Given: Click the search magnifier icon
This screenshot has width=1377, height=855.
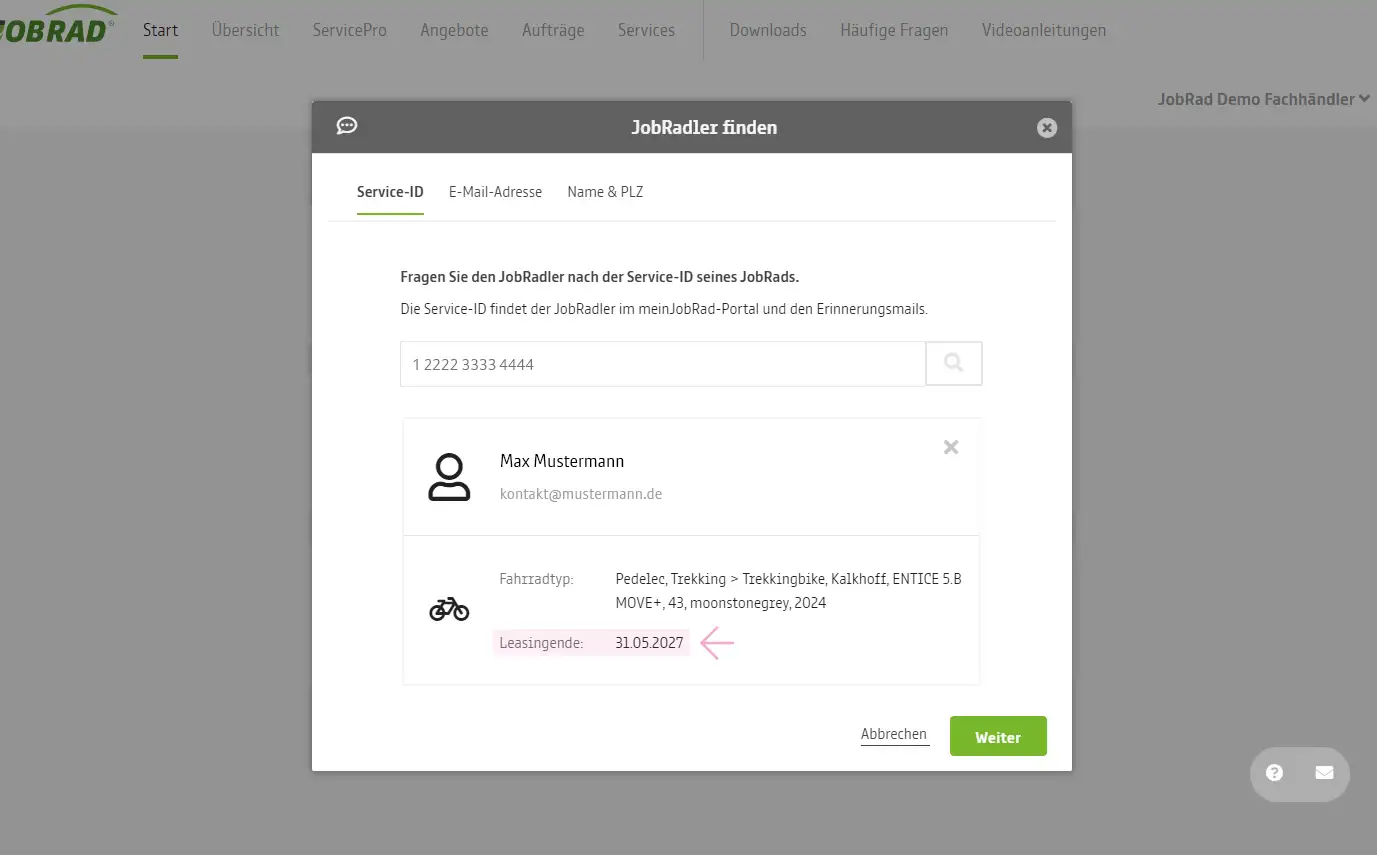Looking at the screenshot, I should coord(952,363).
